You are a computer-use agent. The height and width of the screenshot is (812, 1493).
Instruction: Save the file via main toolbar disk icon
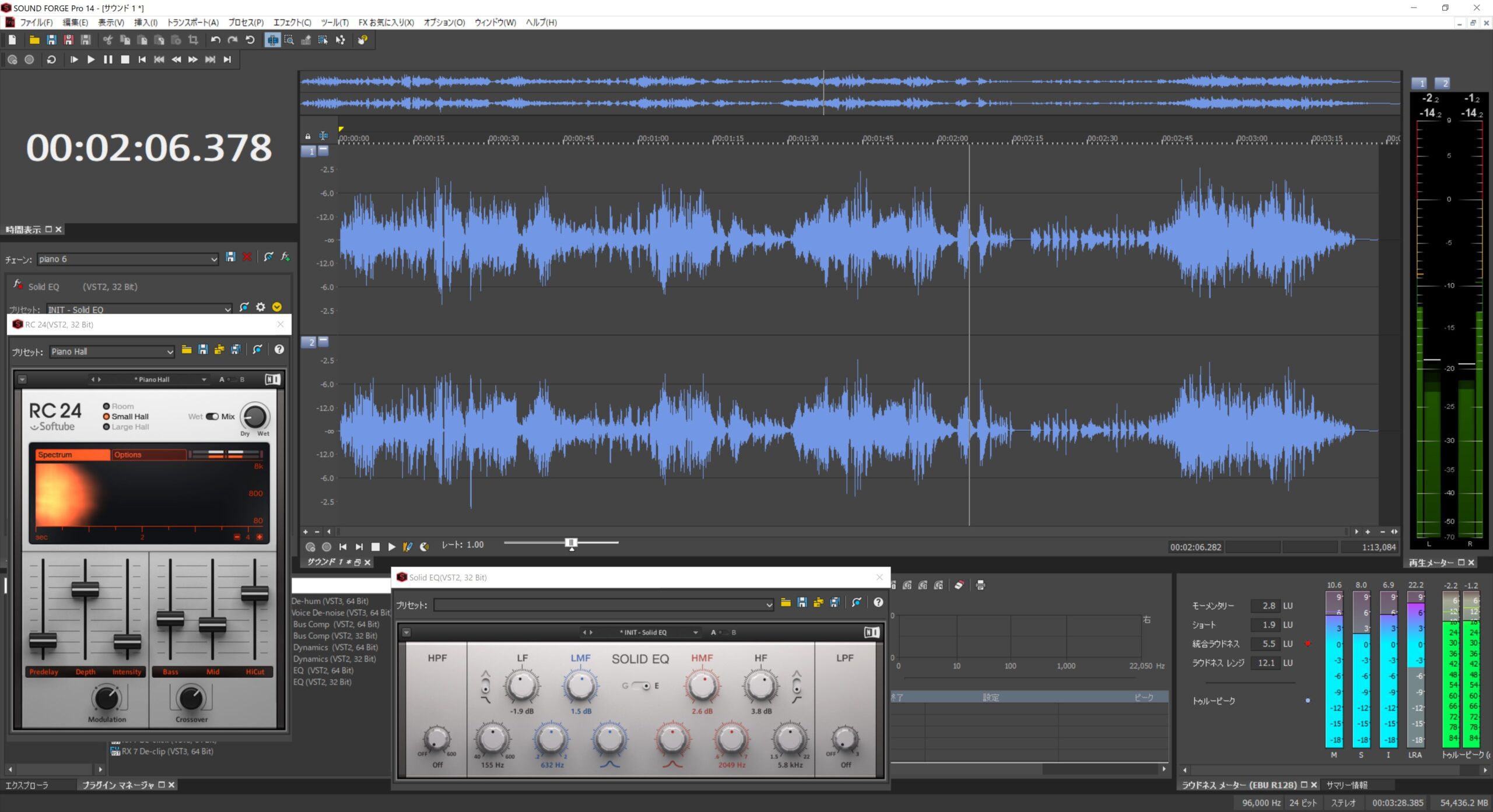pyautogui.click(x=51, y=40)
